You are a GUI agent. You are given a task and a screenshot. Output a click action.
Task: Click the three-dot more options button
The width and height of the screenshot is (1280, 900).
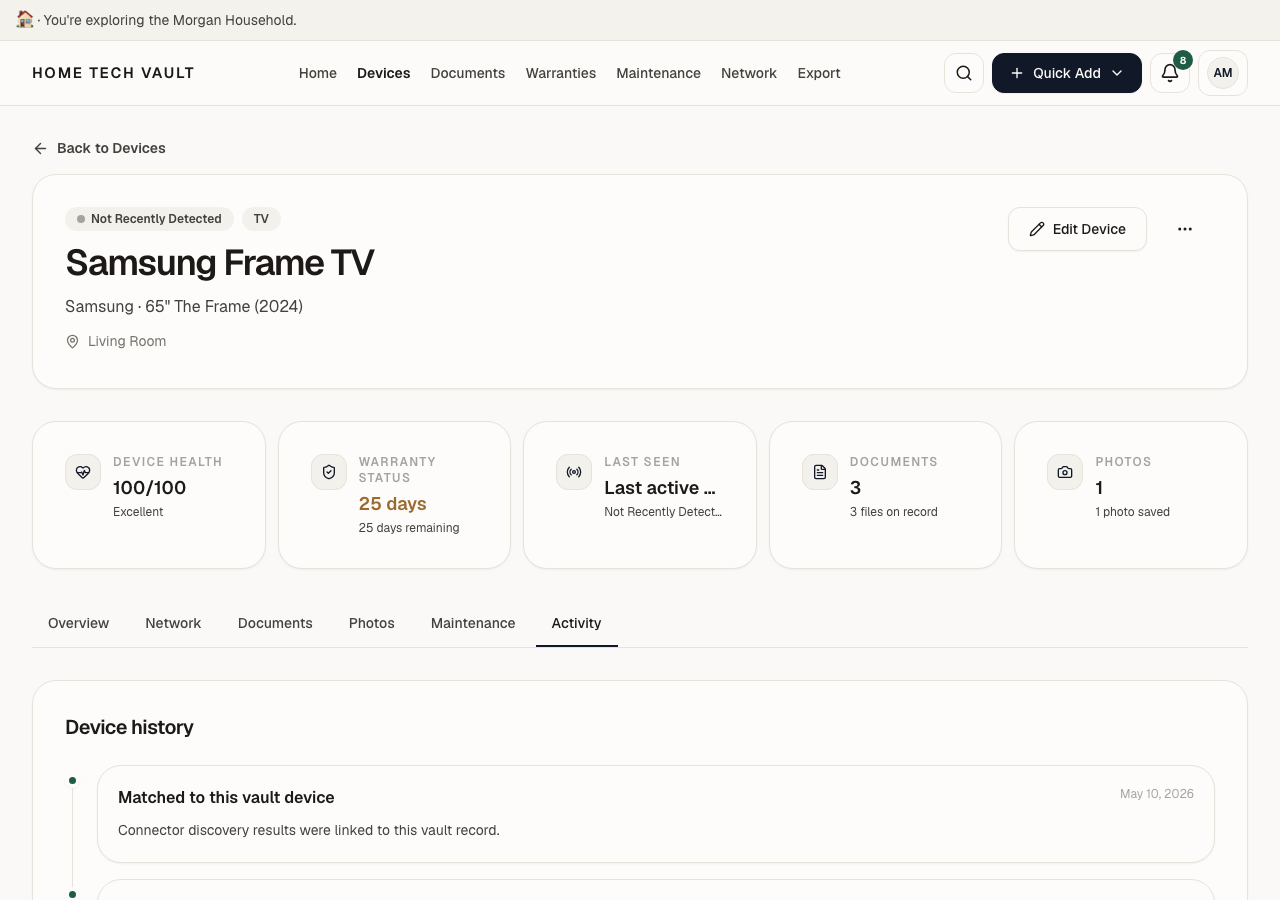pos(1185,229)
